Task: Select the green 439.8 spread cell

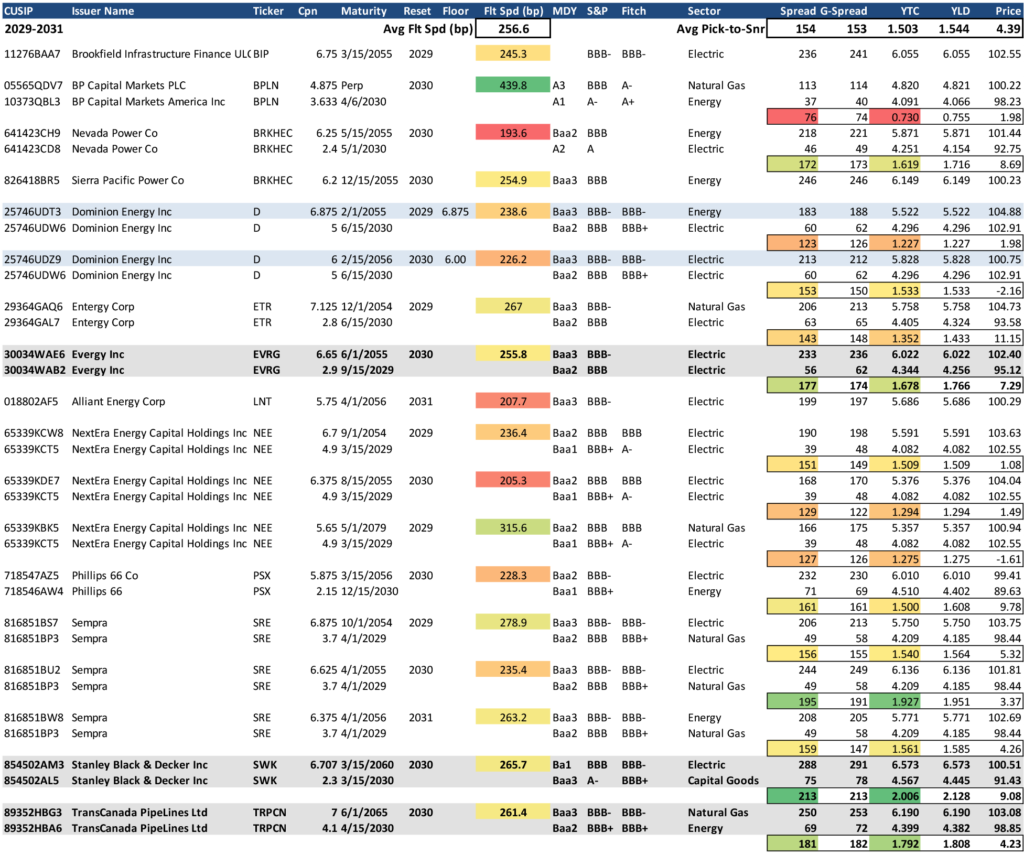Action: coord(512,86)
